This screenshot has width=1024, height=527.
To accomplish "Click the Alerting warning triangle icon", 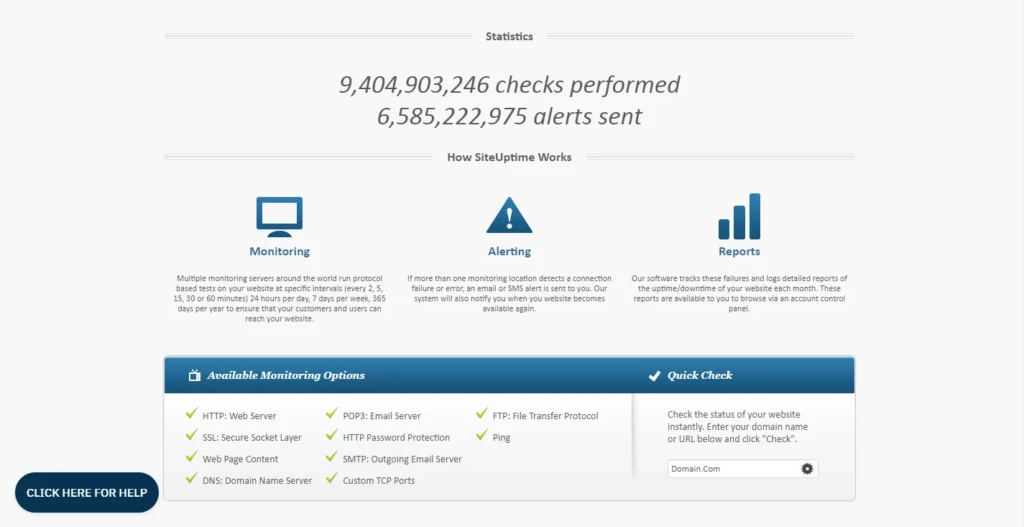I will [x=509, y=216].
